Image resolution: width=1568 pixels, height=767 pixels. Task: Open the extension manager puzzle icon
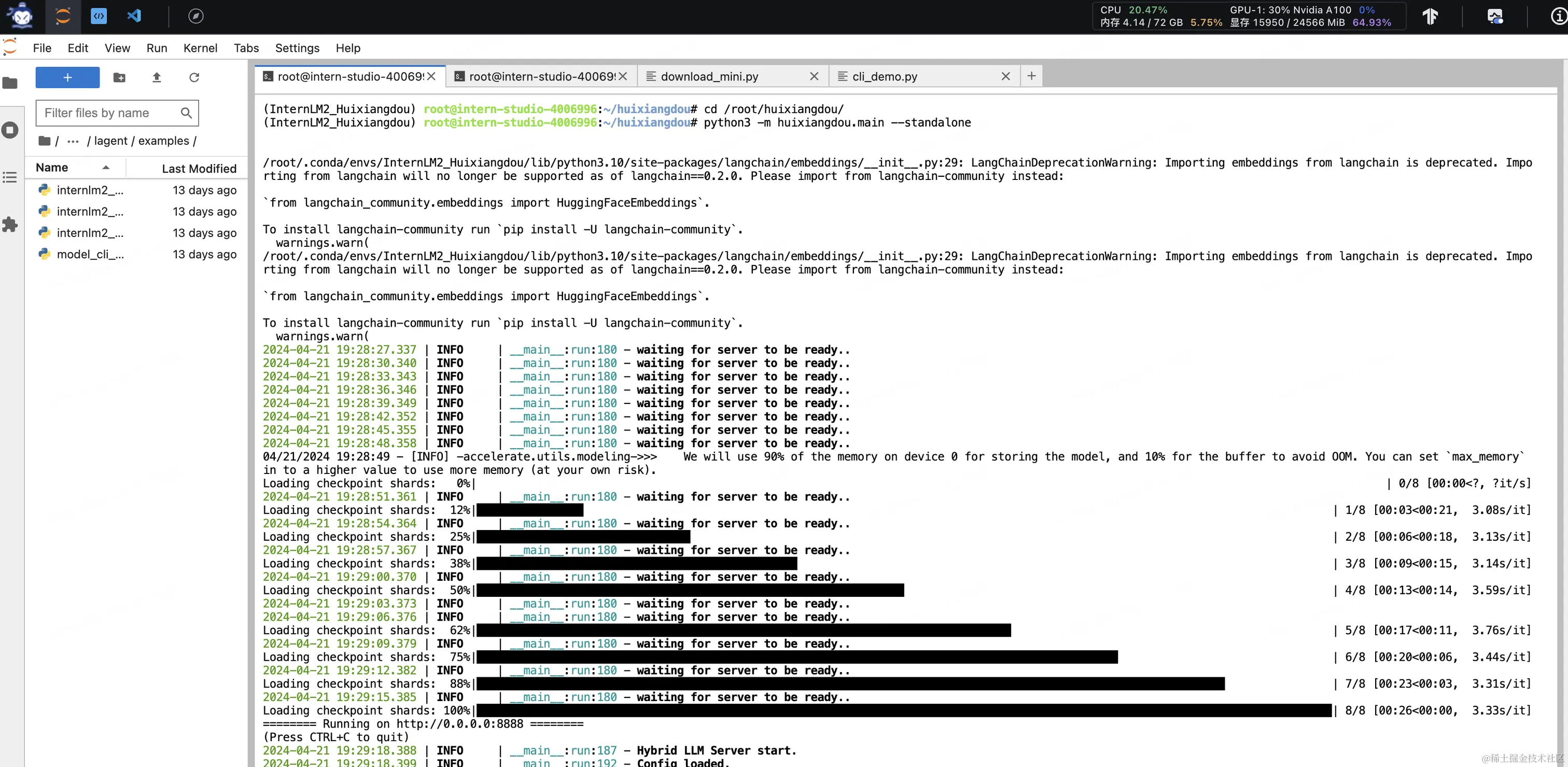(x=10, y=225)
